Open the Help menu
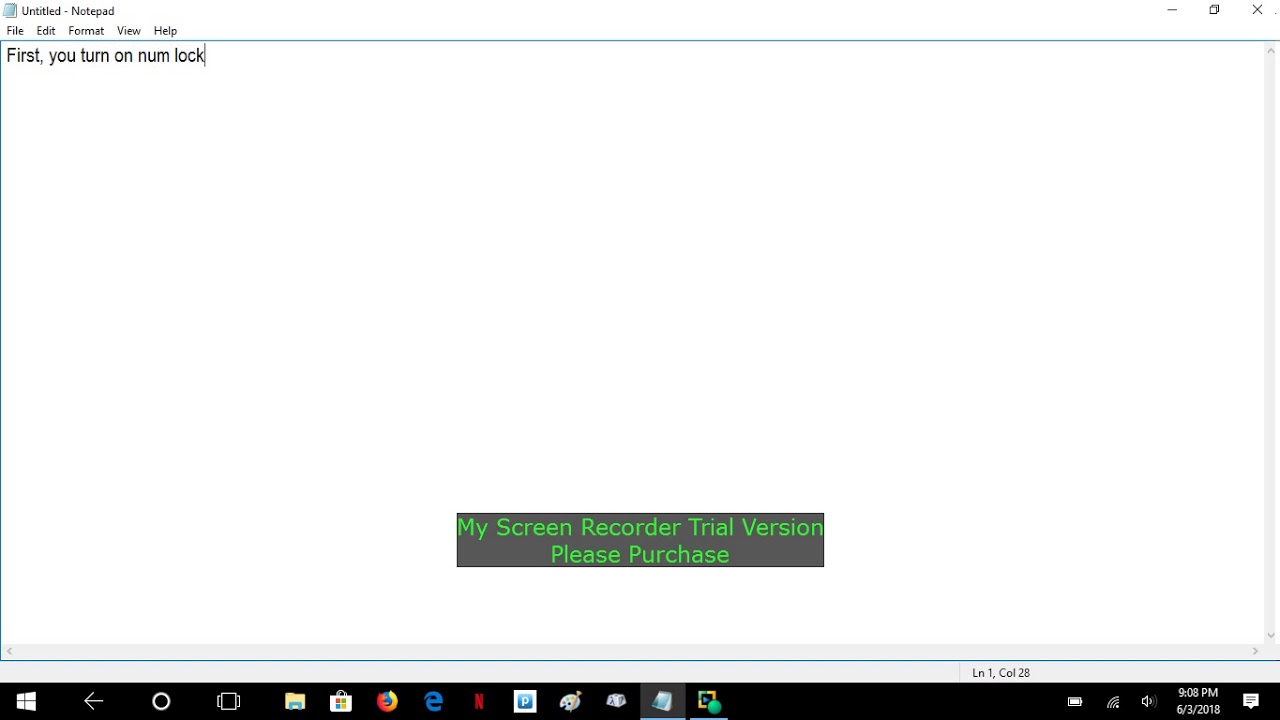This screenshot has width=1280, height=720. pos(165,31)
